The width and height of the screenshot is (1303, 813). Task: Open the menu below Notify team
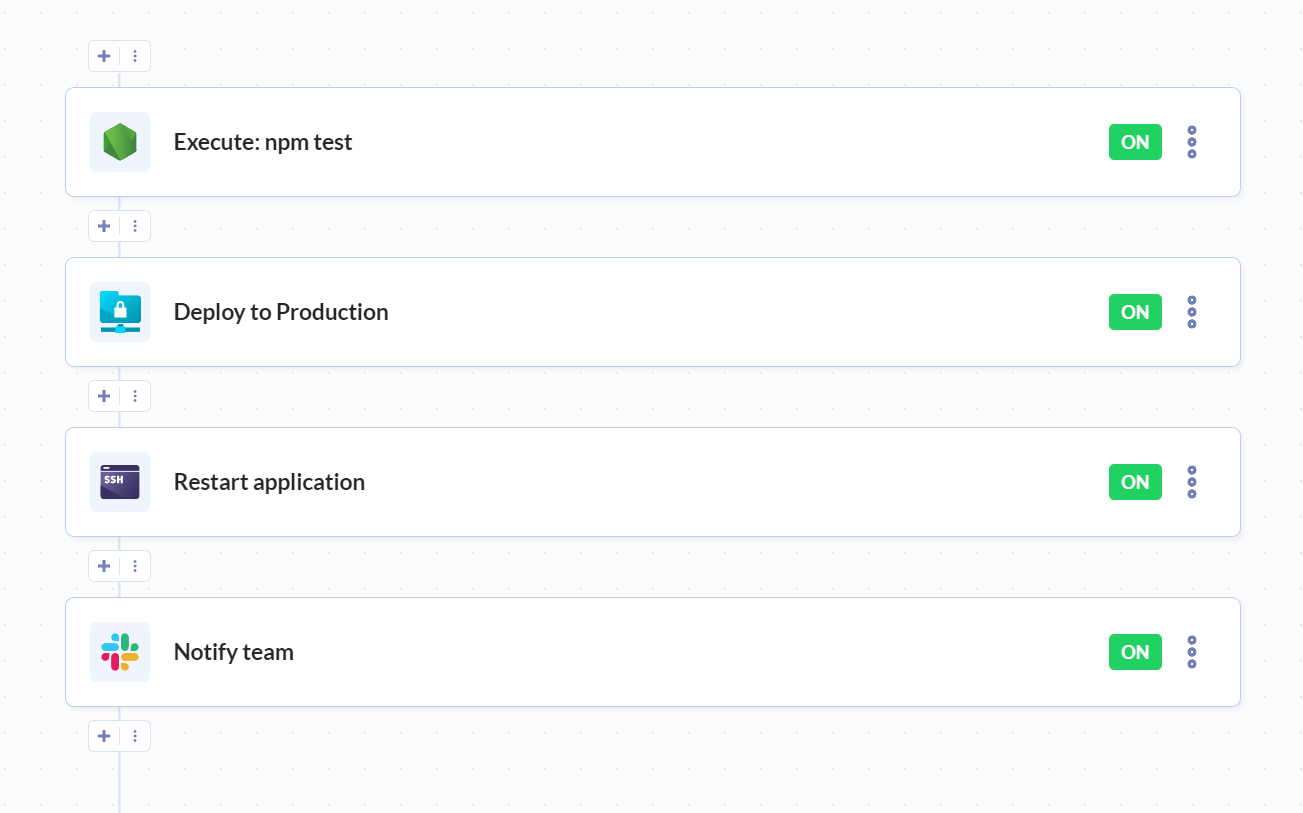tap(135, 736)
